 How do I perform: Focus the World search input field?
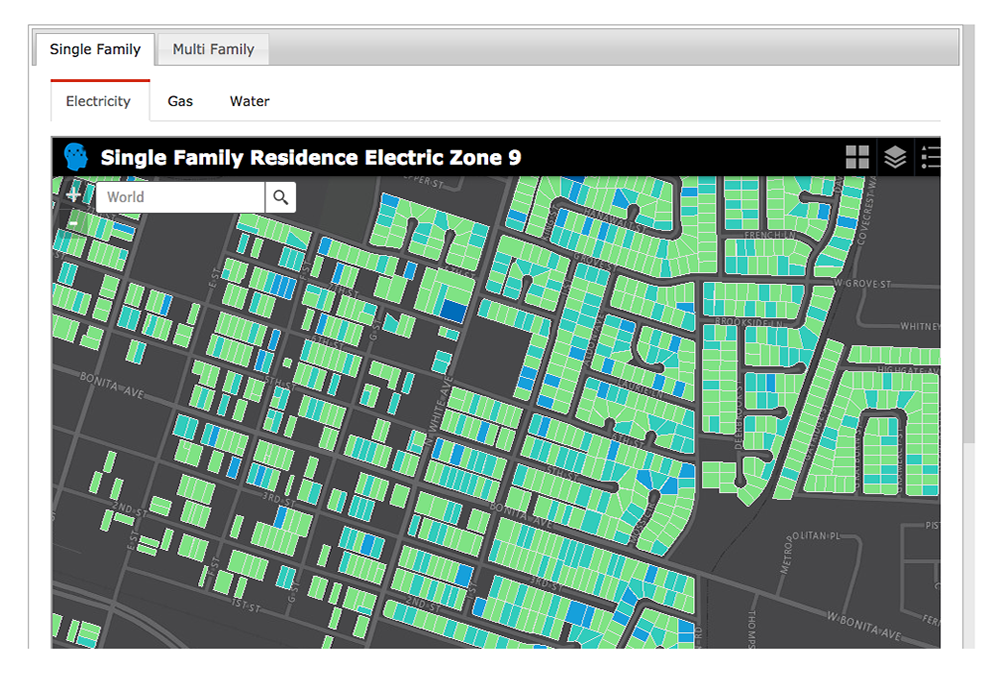point(180,197)
